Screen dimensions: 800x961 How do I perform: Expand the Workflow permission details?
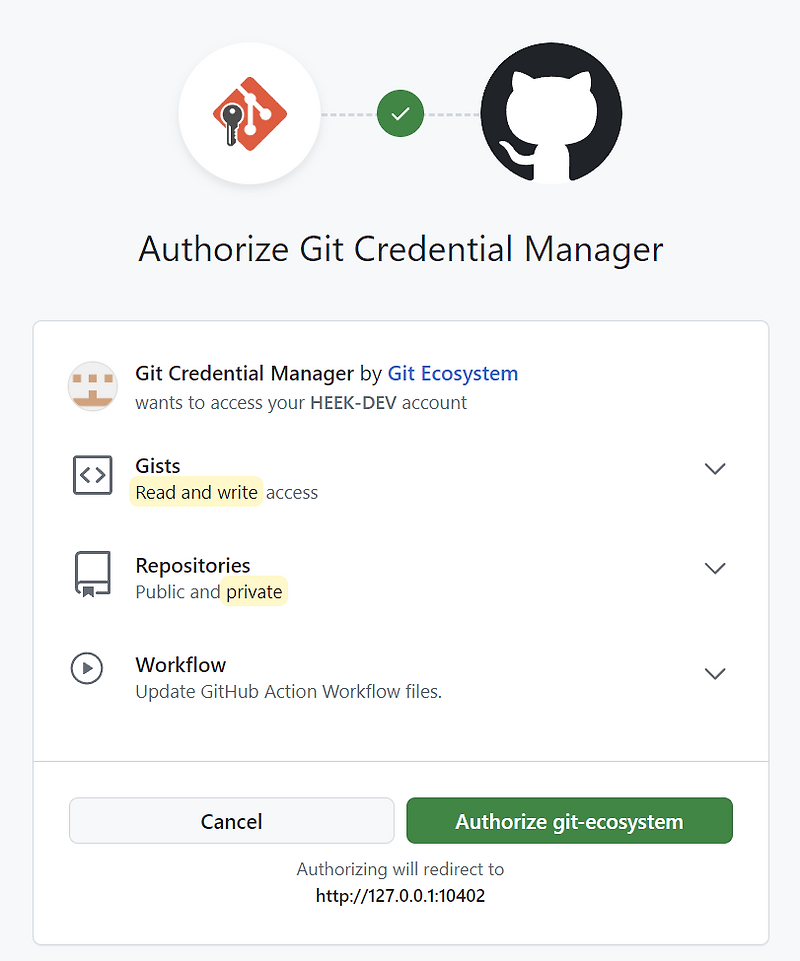tap(715, 673)
